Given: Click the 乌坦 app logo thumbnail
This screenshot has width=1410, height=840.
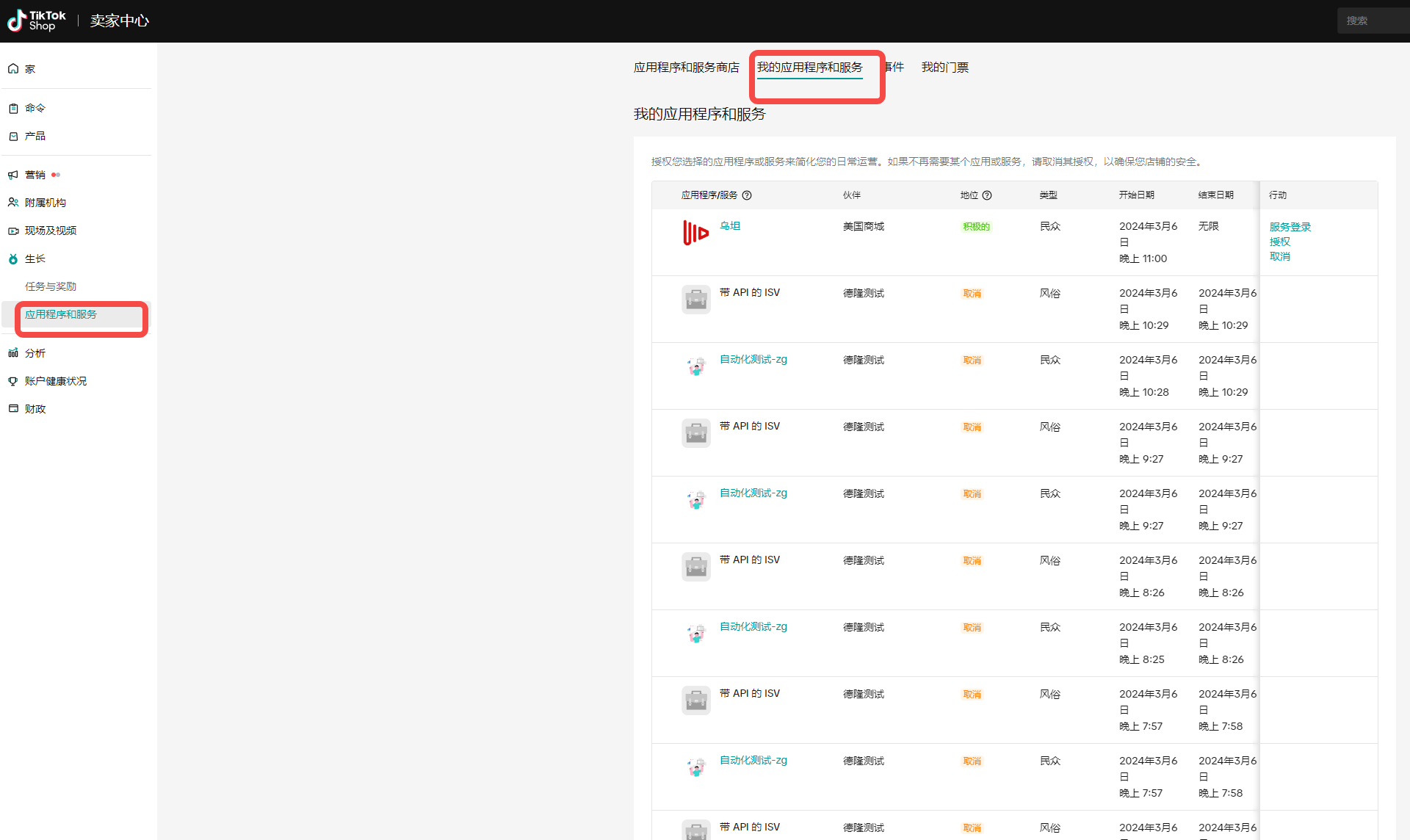Looking at the screenshot, I should coord(695,233).
